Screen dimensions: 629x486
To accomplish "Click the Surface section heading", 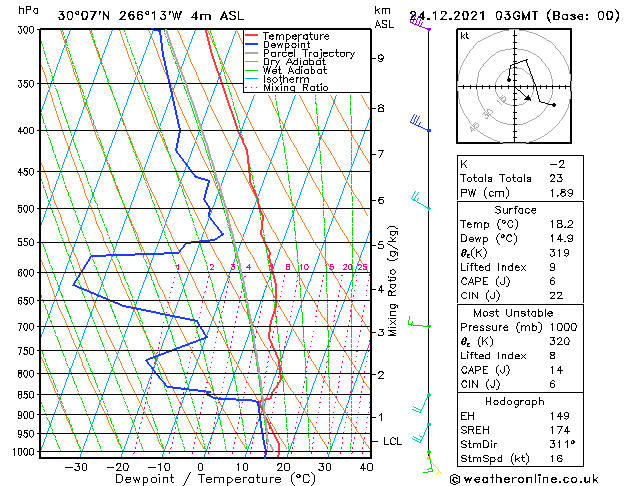I will click(x=515, y=210).
